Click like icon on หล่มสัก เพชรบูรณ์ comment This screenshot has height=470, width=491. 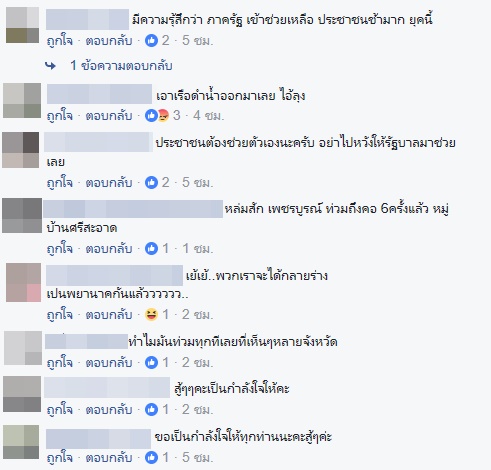151,248
